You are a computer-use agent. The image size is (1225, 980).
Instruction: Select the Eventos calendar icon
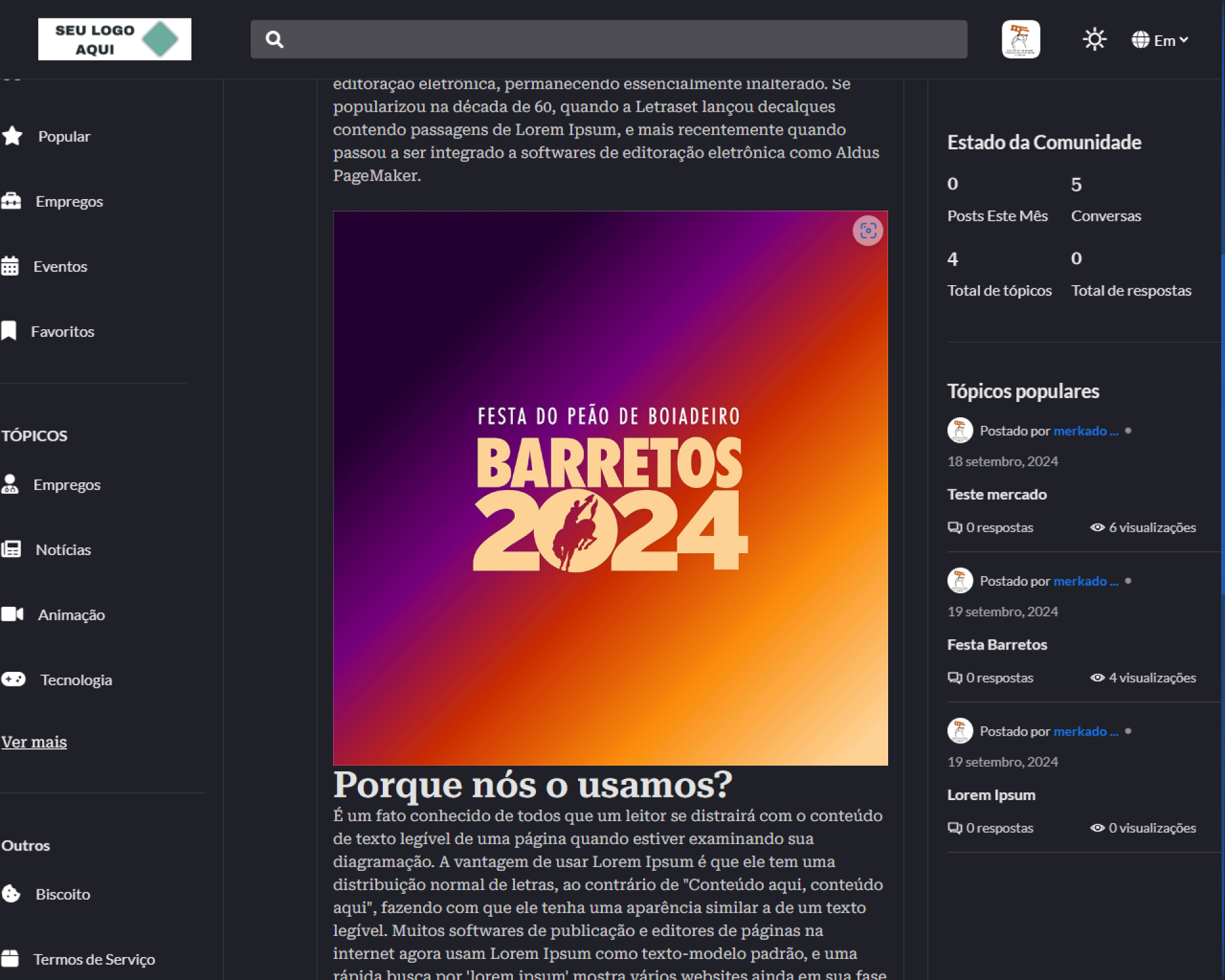click(x=10, y=266)
